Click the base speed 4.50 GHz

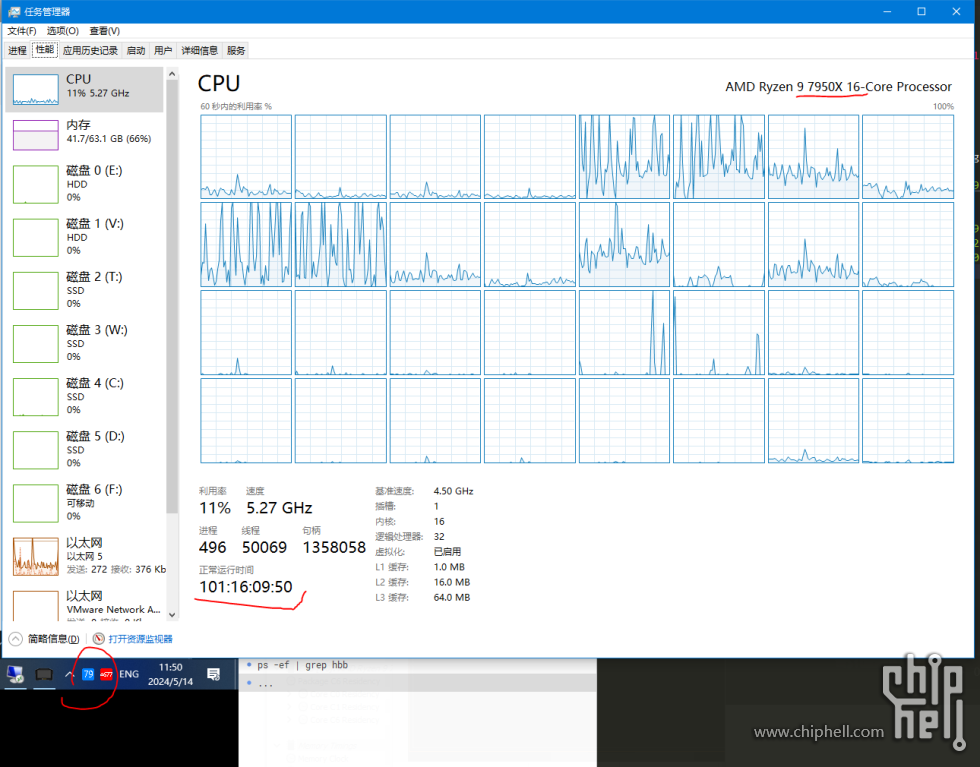click(x=453, y=491)
